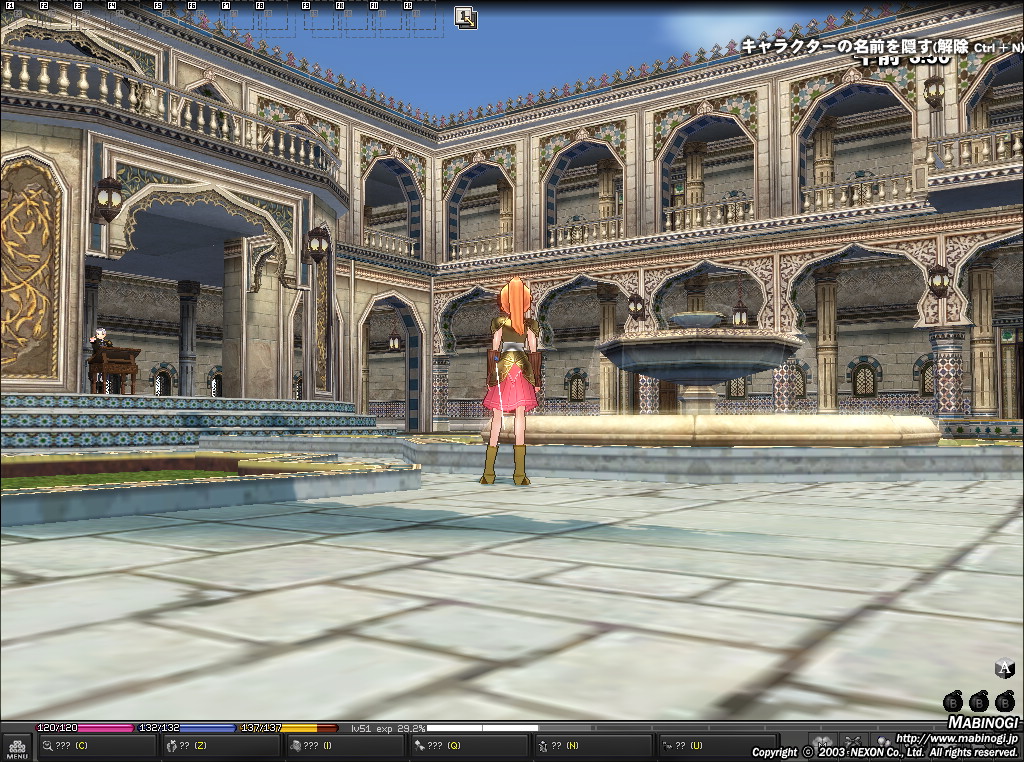Click the yellow stamina bar 137/137

point(289,727)
